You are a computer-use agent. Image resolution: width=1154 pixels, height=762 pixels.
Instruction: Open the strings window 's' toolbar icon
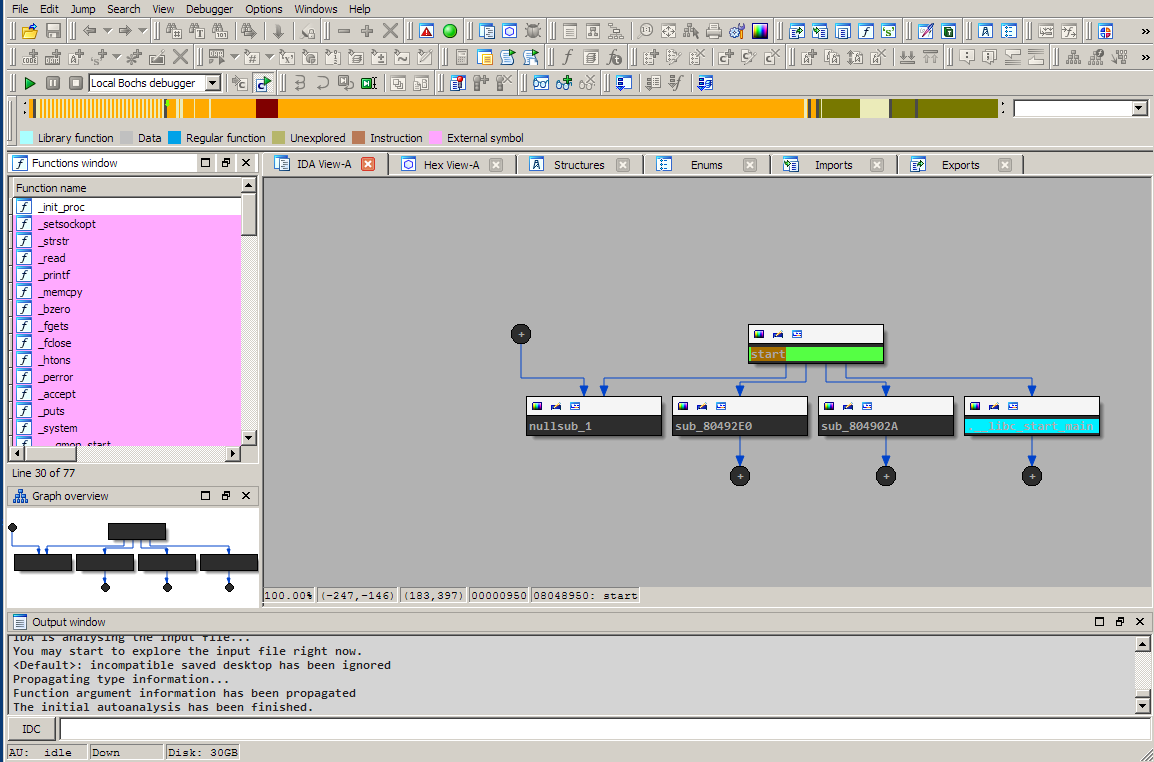coord(889,31)
